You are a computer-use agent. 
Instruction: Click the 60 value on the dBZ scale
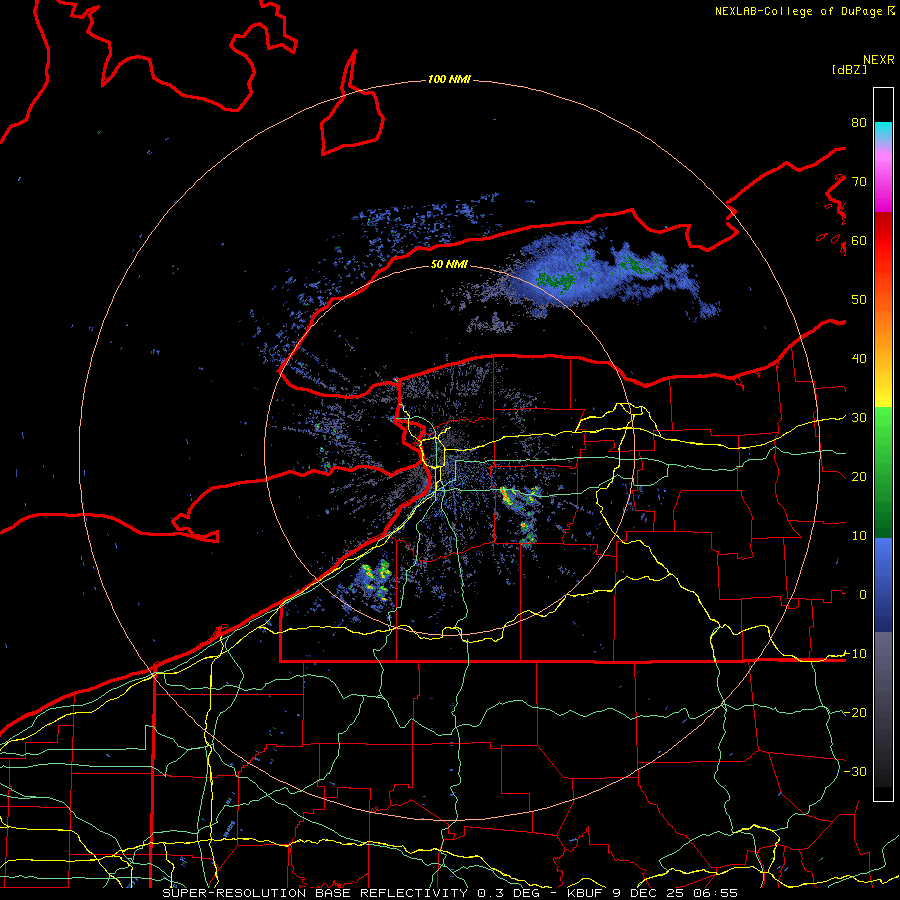coord(859,240)
